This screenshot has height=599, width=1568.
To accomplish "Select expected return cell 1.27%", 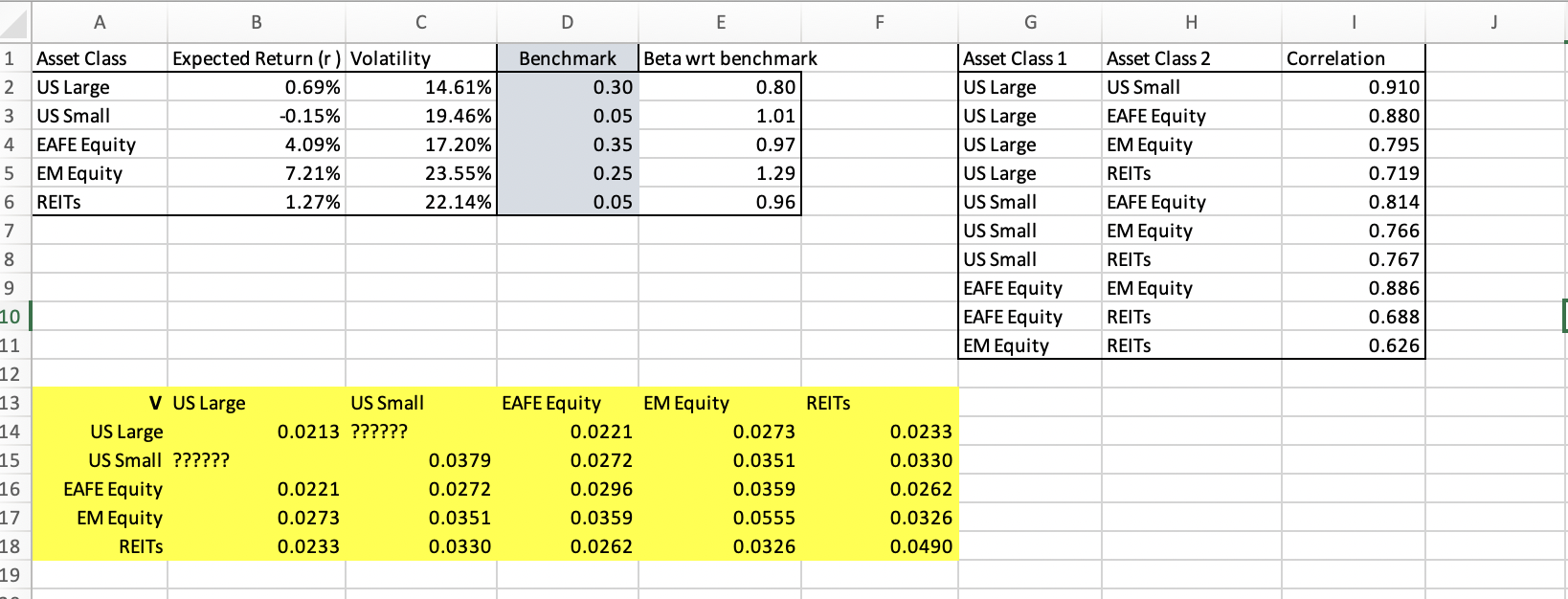I will point(257,202).
